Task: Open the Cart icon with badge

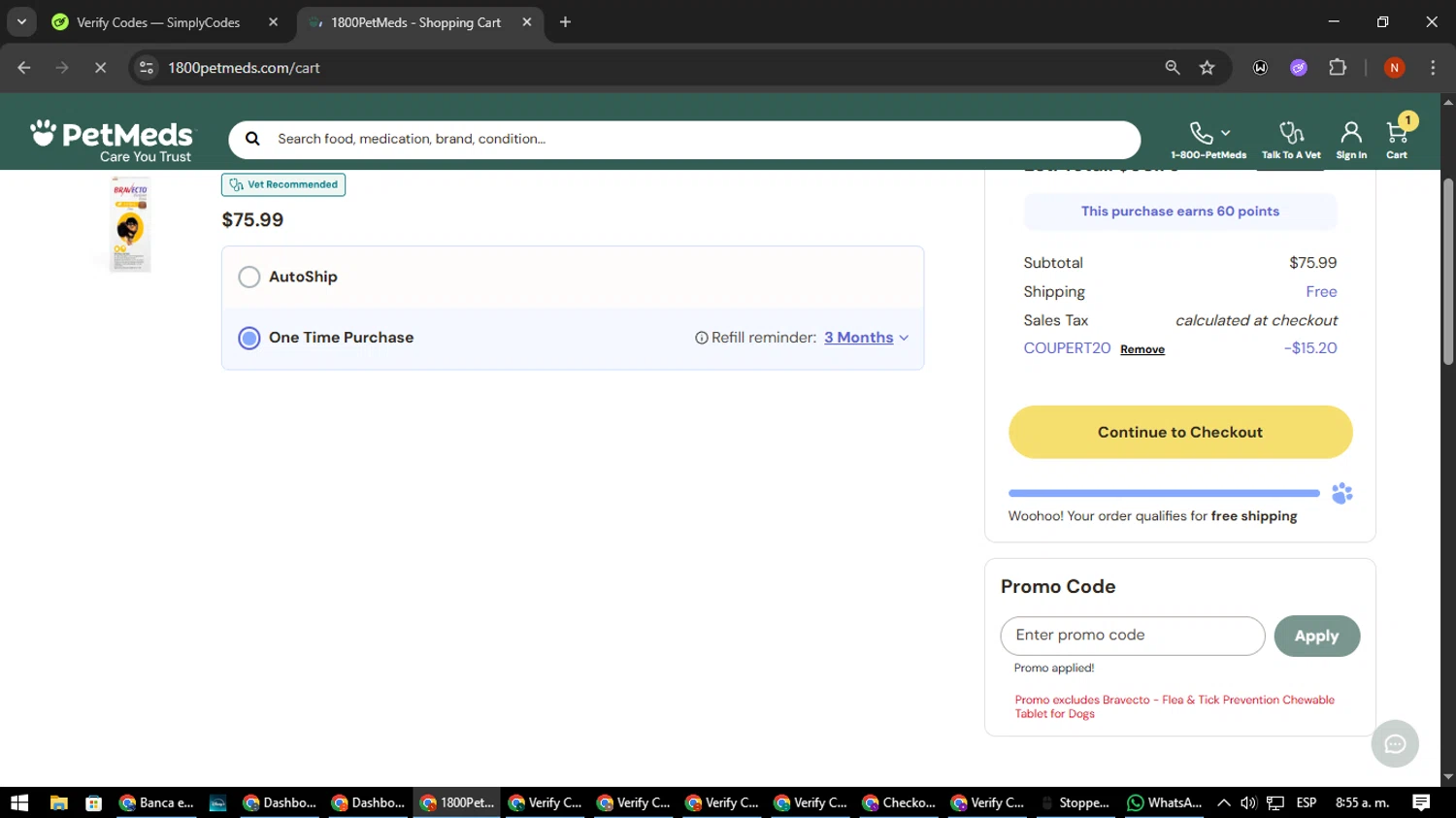Action: tap(1398, 133)
